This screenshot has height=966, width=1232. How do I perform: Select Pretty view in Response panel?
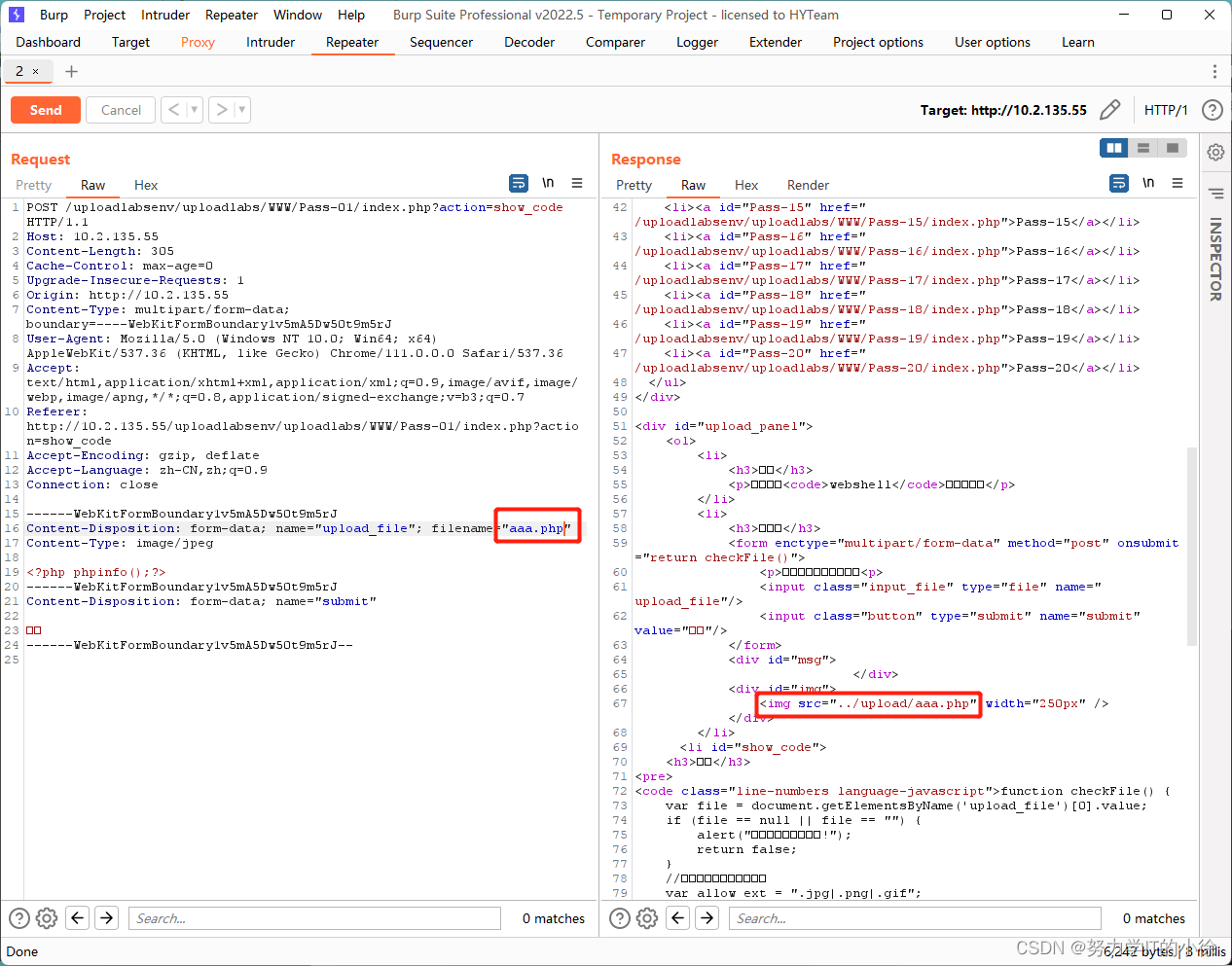(x=634, y=185)
